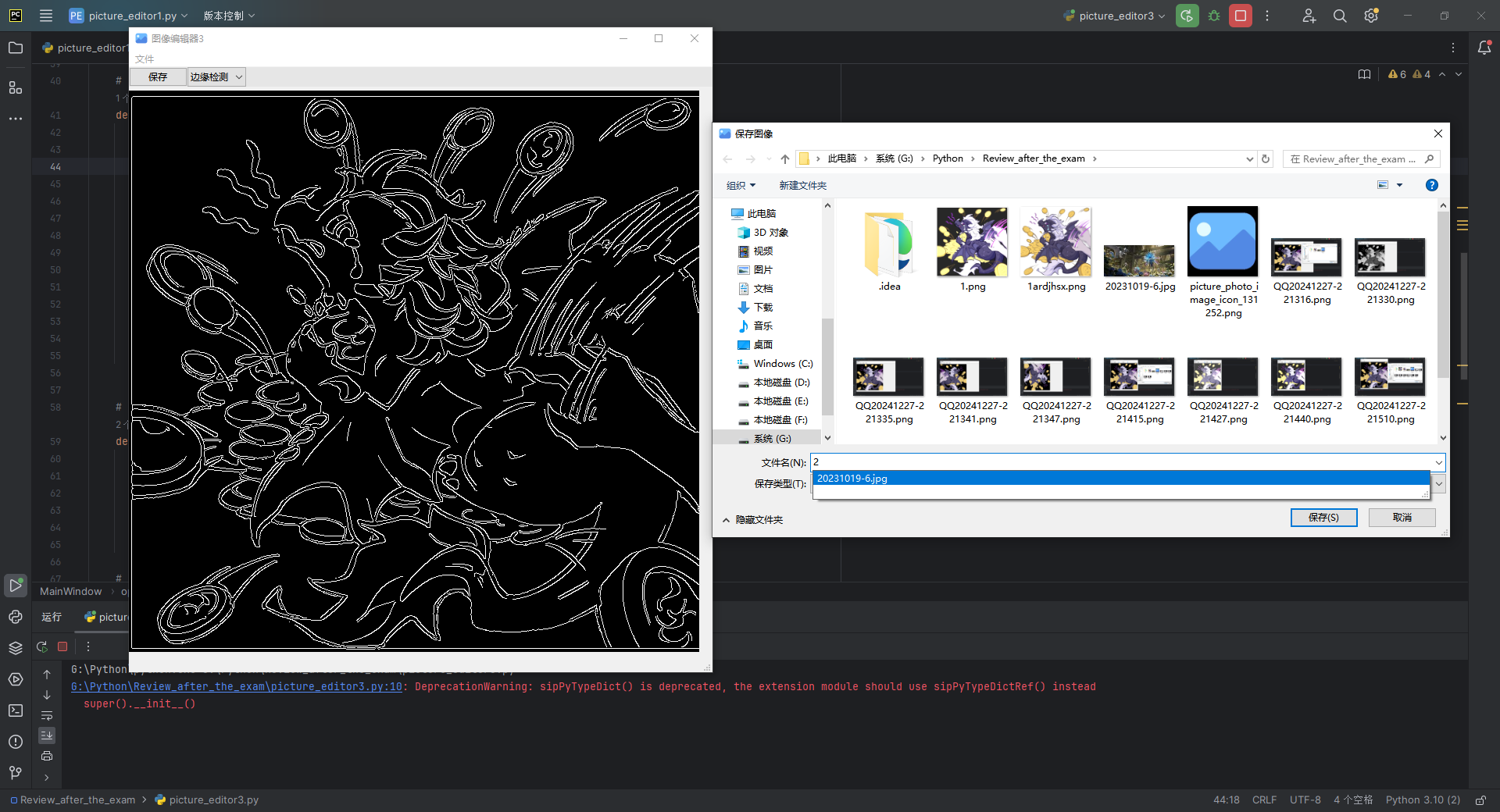Click 保存(S) button in save dialog
Image resolution: width=1500 pixels, height=812 pixels.
click(x=1323, y=518)
